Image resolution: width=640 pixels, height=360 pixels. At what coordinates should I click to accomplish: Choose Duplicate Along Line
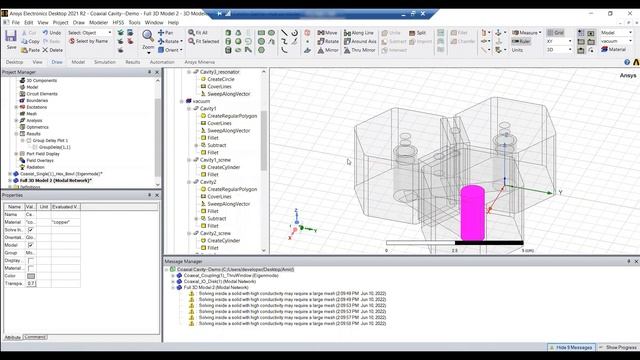point(359,33)
